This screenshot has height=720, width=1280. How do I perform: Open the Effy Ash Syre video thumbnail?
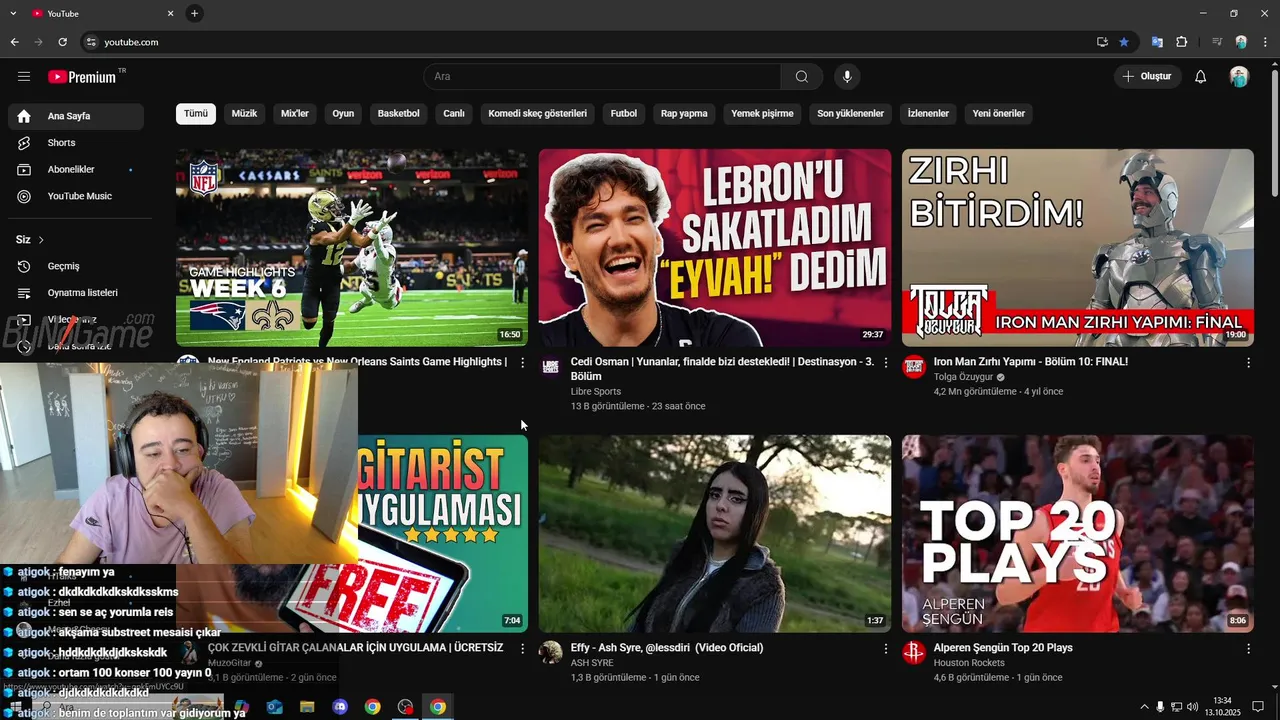click(x=715, y=533)
